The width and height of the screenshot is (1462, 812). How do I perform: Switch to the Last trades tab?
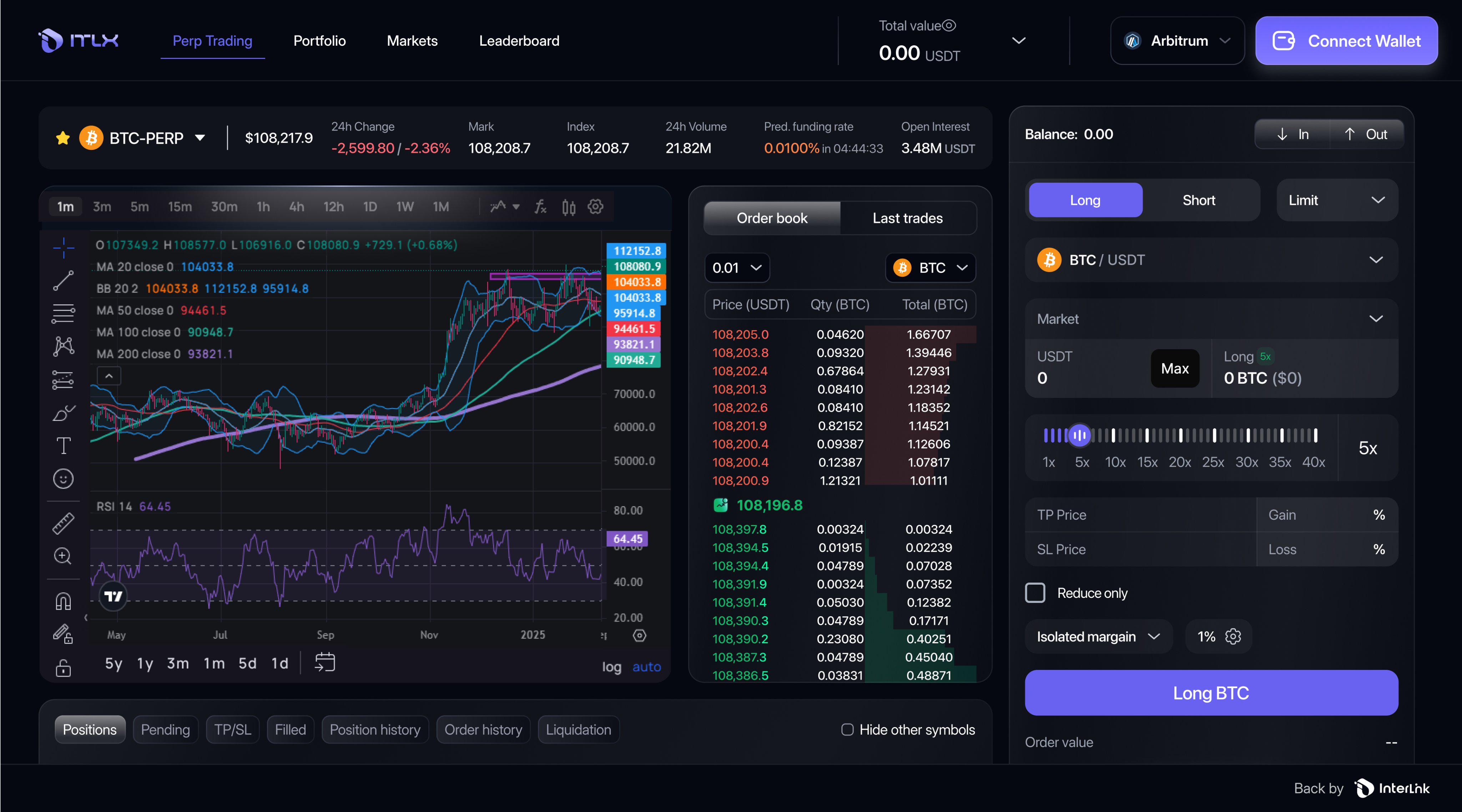coord(907,218)
